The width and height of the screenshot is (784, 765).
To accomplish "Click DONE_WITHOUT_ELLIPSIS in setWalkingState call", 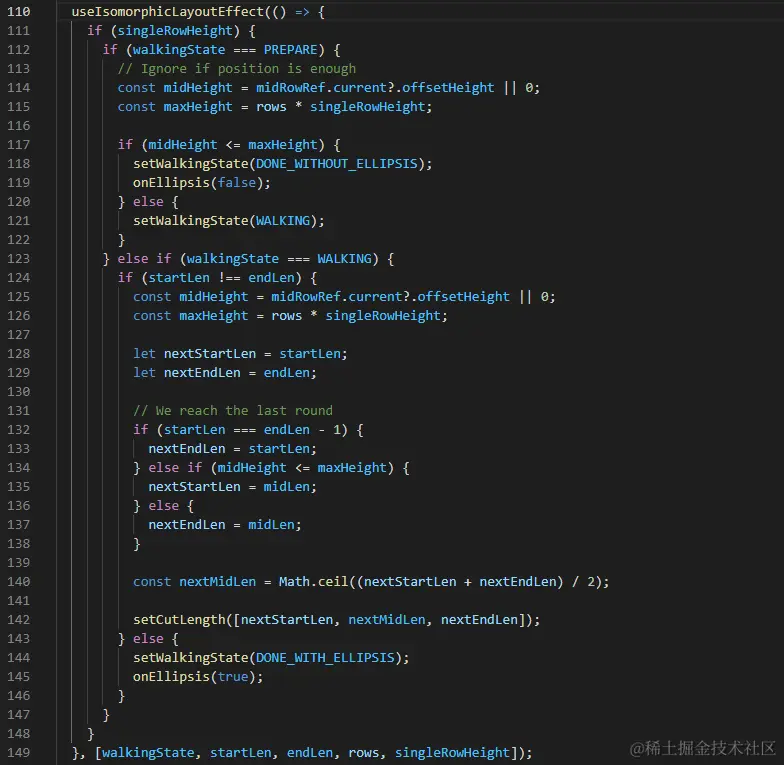I will click(336, 164).
